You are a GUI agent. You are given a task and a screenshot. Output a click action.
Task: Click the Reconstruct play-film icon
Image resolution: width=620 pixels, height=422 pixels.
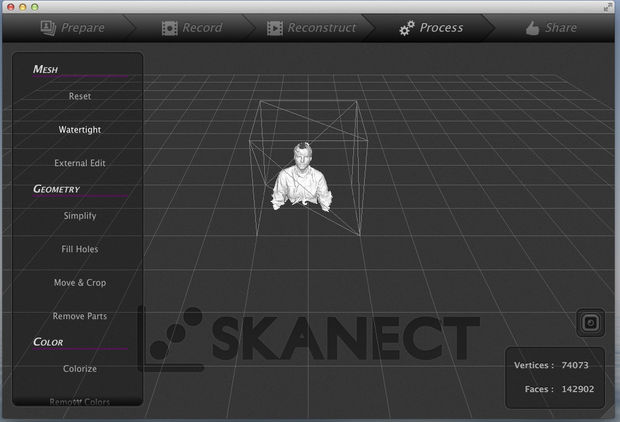pos(274,28)
